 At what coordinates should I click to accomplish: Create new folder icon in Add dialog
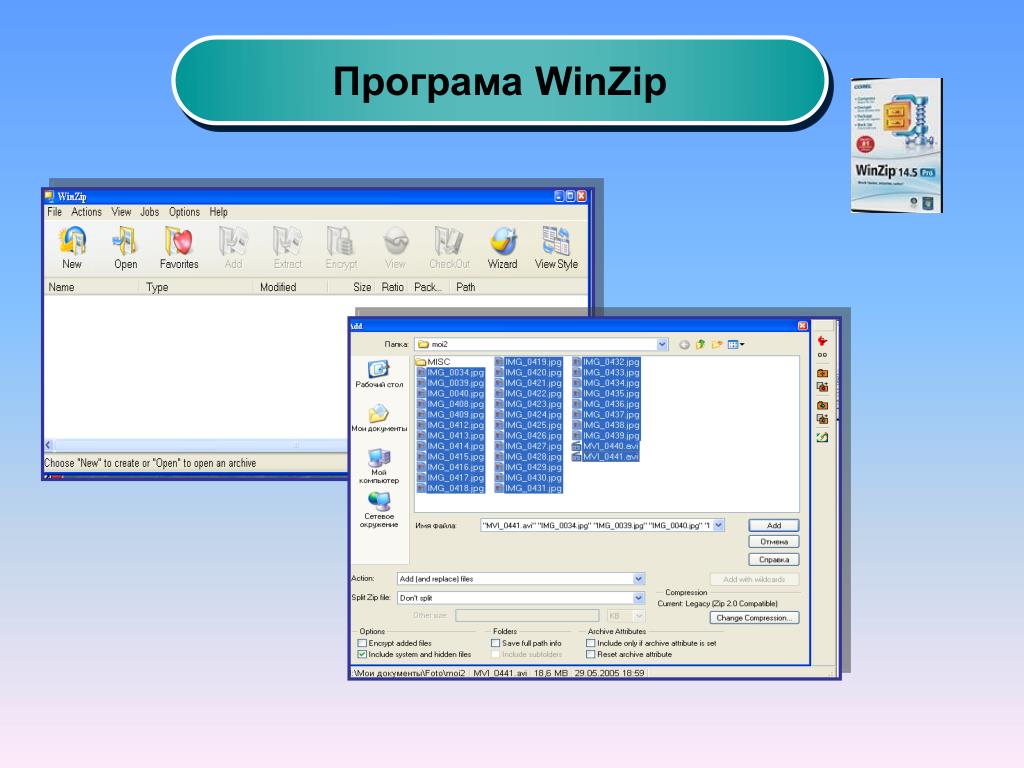[x=717, y=344]
